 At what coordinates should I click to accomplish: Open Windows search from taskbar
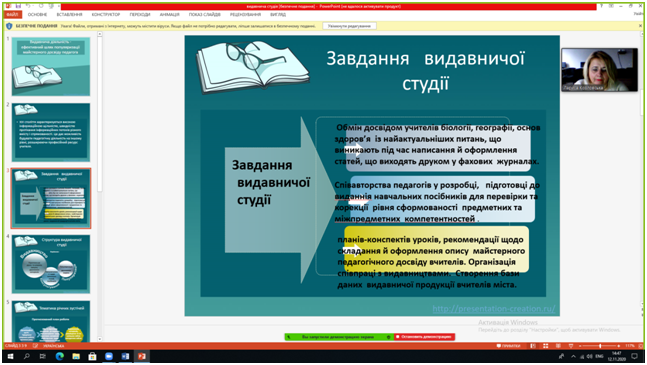(26, 356)
